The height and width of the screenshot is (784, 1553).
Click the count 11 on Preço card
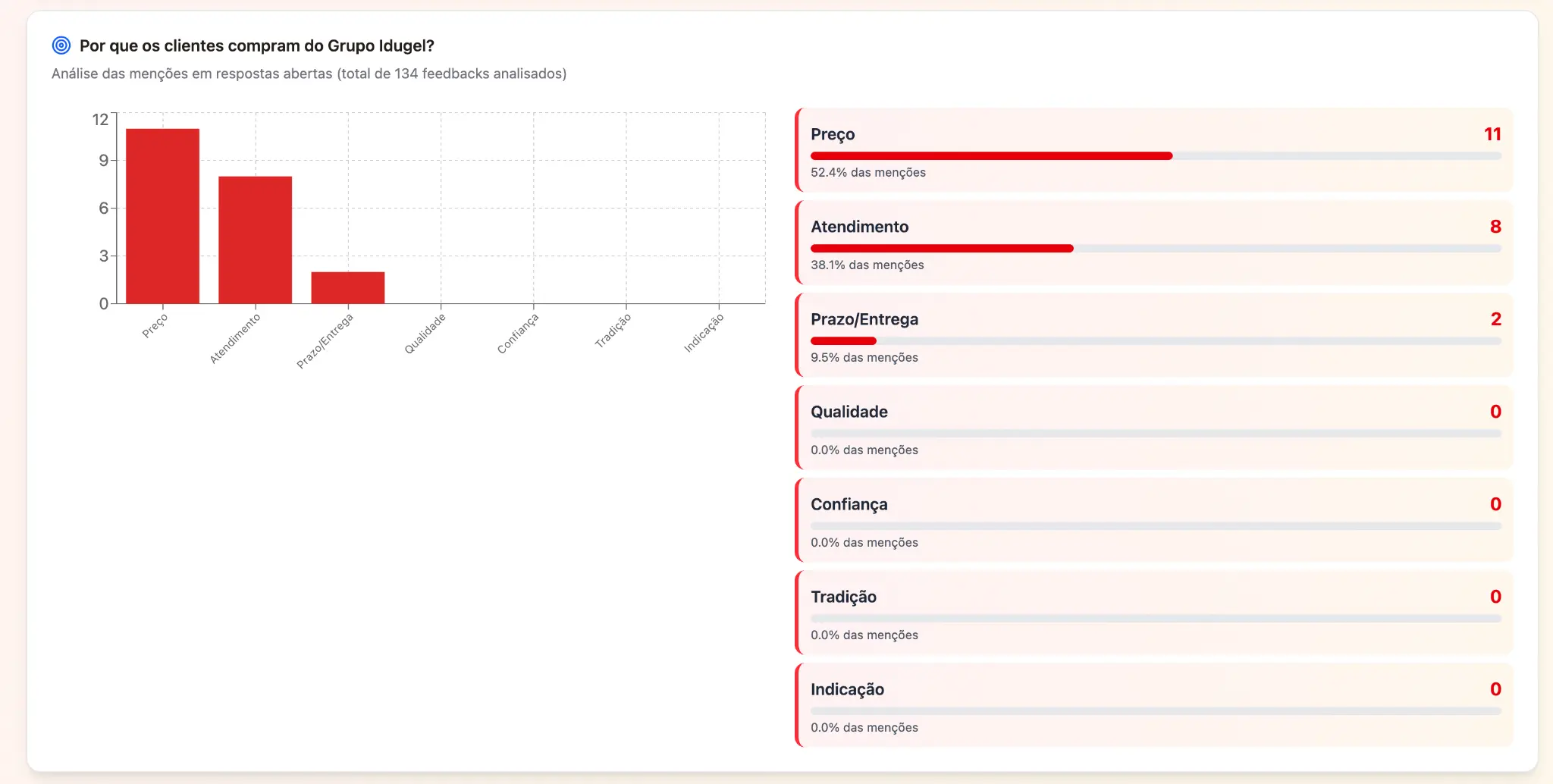[1492, 134]
